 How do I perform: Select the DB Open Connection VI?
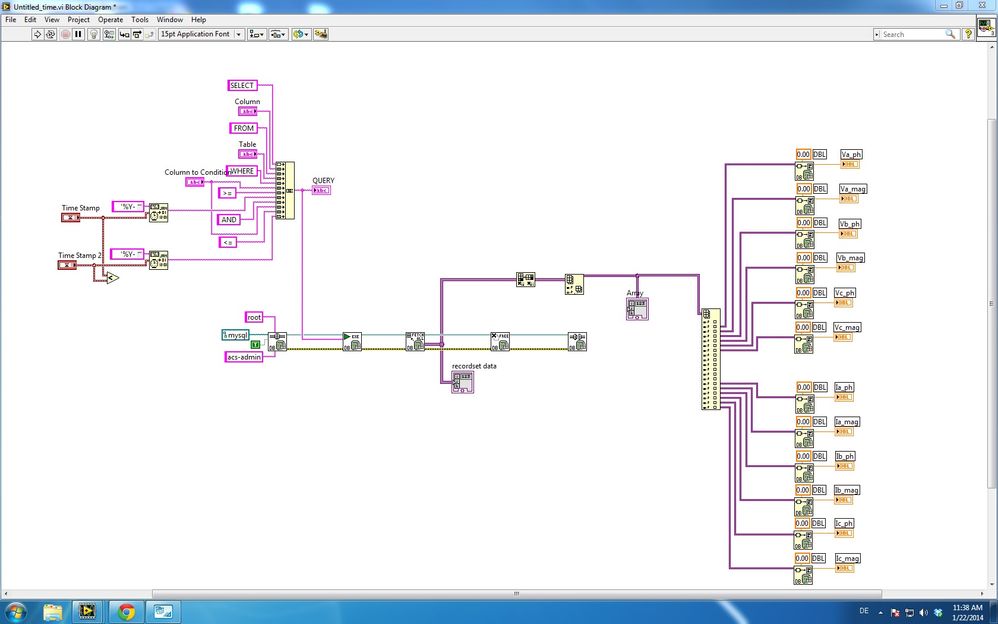click(277, 342)
